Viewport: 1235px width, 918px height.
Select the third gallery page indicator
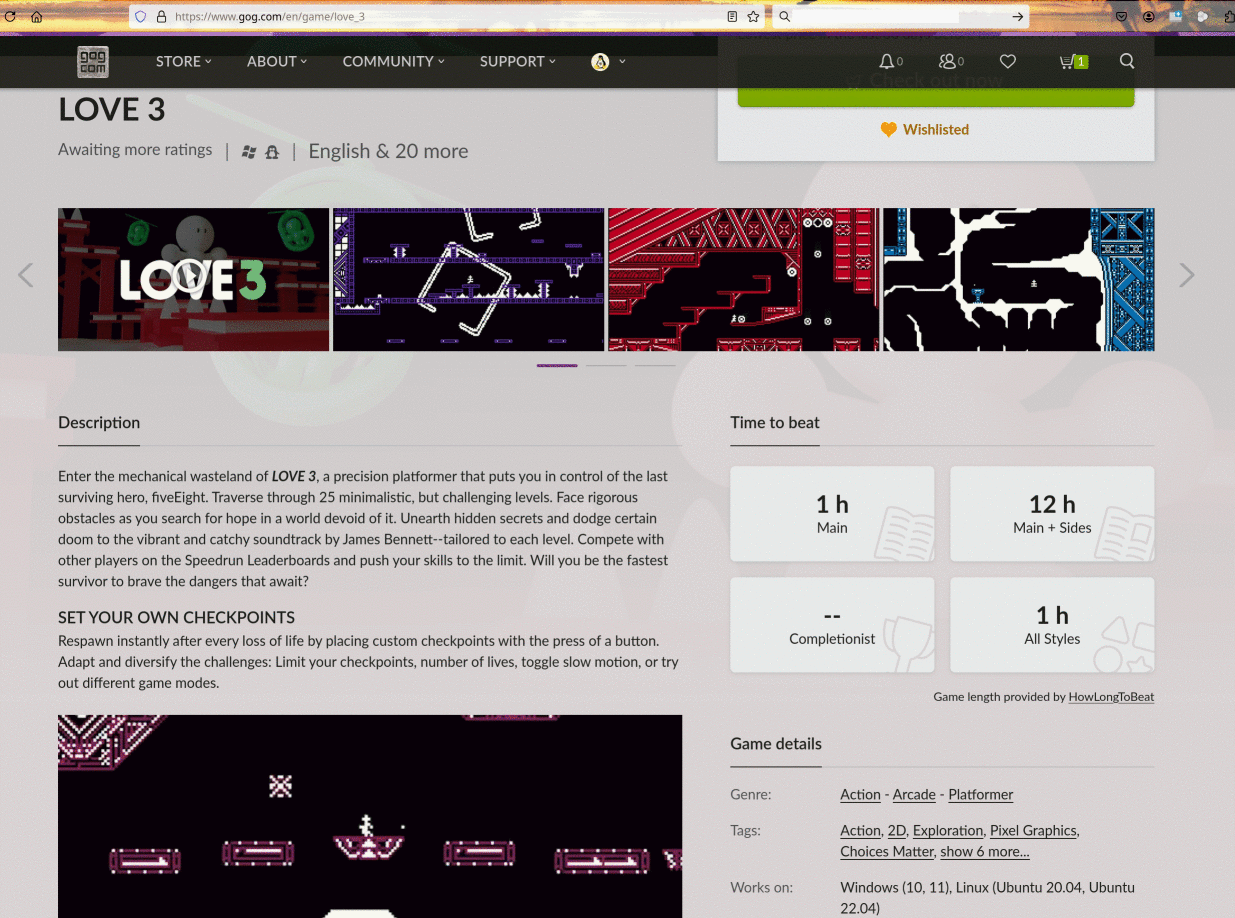655,365
